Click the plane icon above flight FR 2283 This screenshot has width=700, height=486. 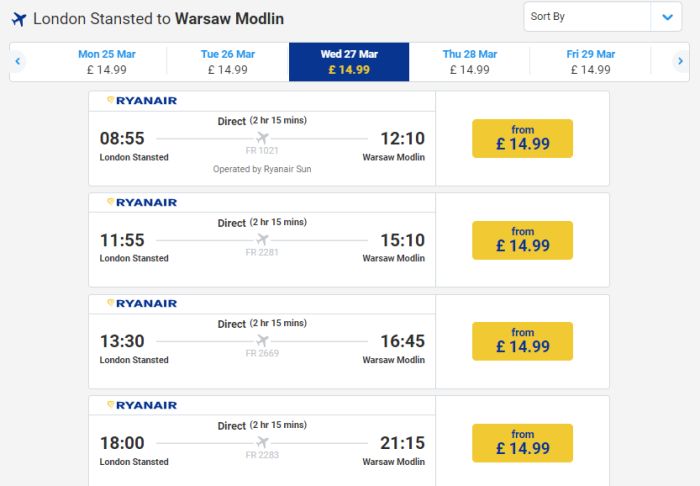[262, 442]
